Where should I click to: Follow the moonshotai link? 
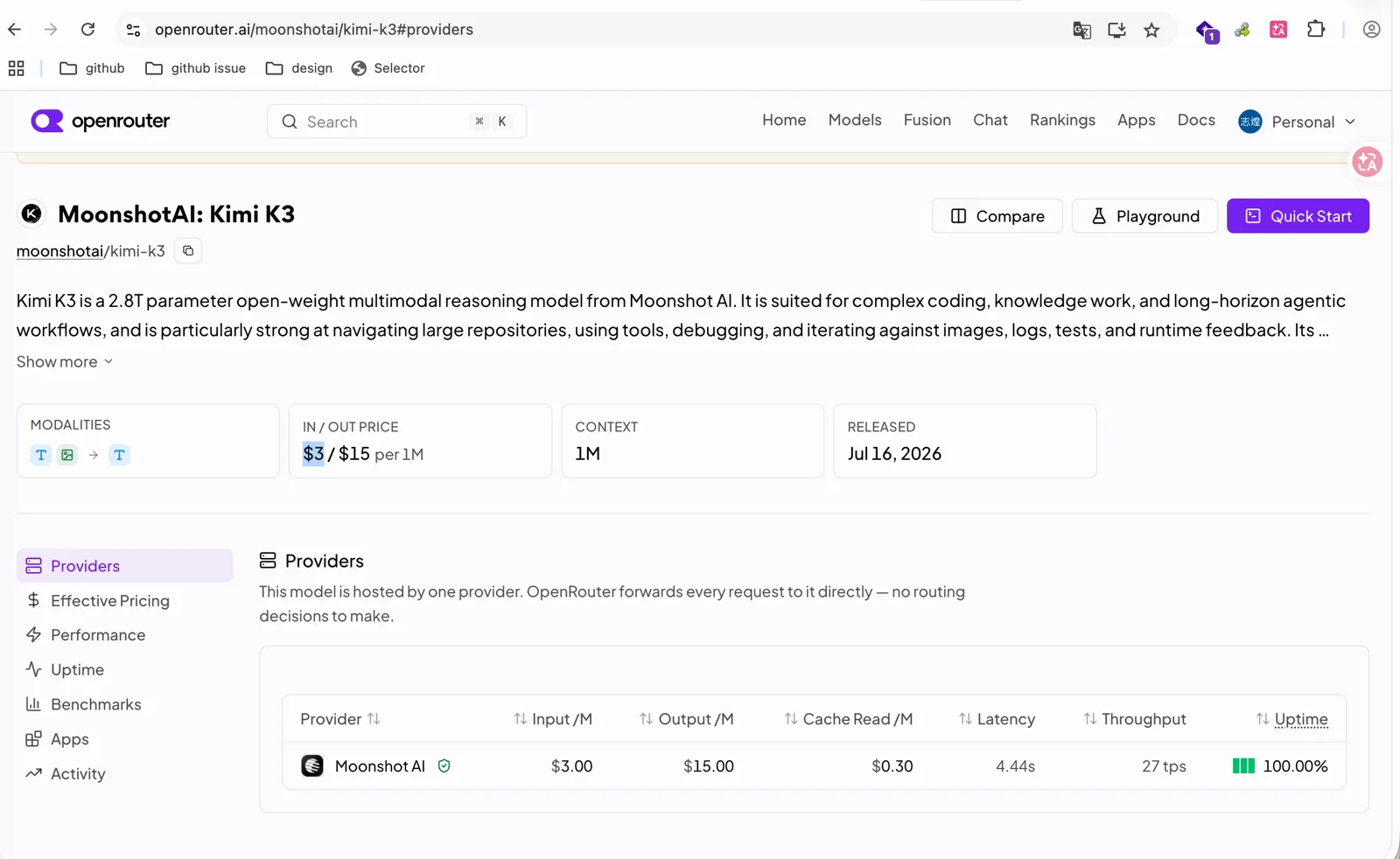click(x=59, y=251)
